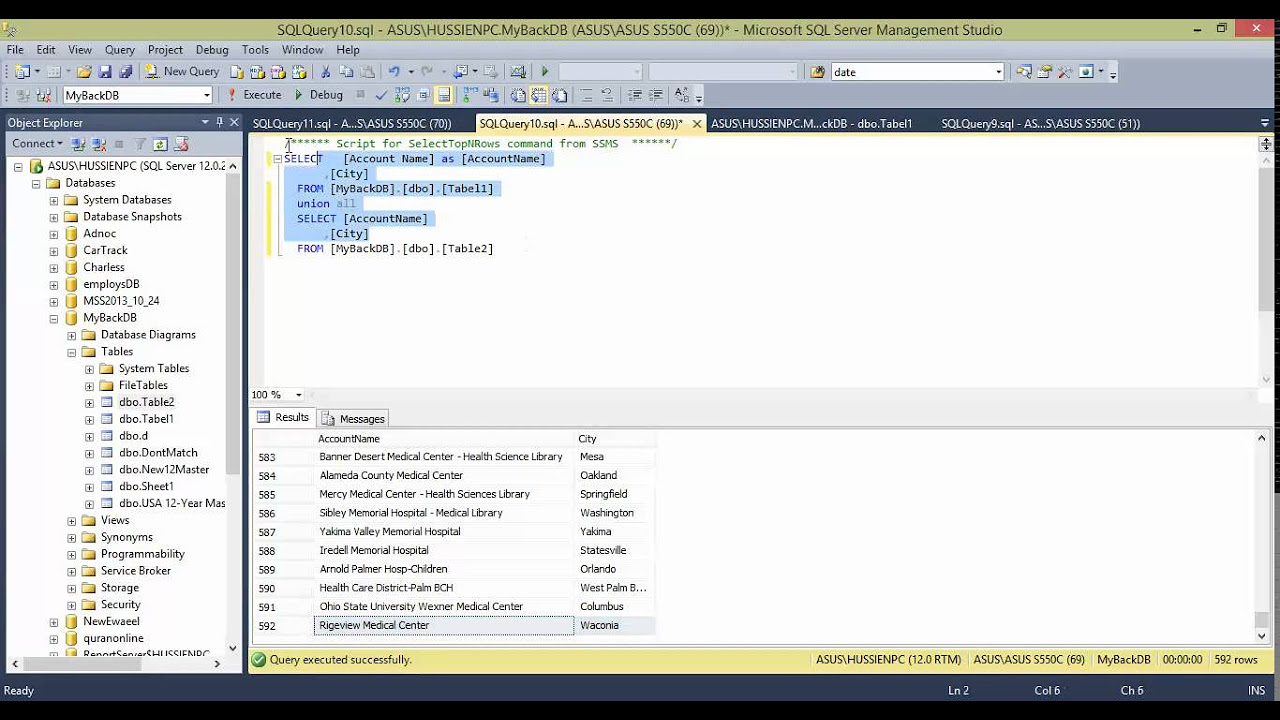Image resolution: width=1280 pixels, height=720 pixels.
Task: Click the Disconnect icon in Object Explorer
Action: 99,144
